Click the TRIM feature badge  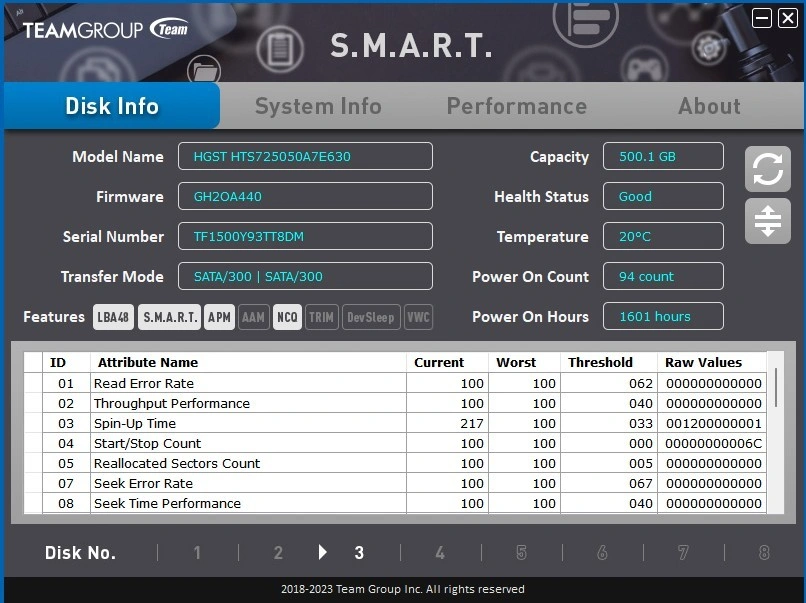coord(321,317)
